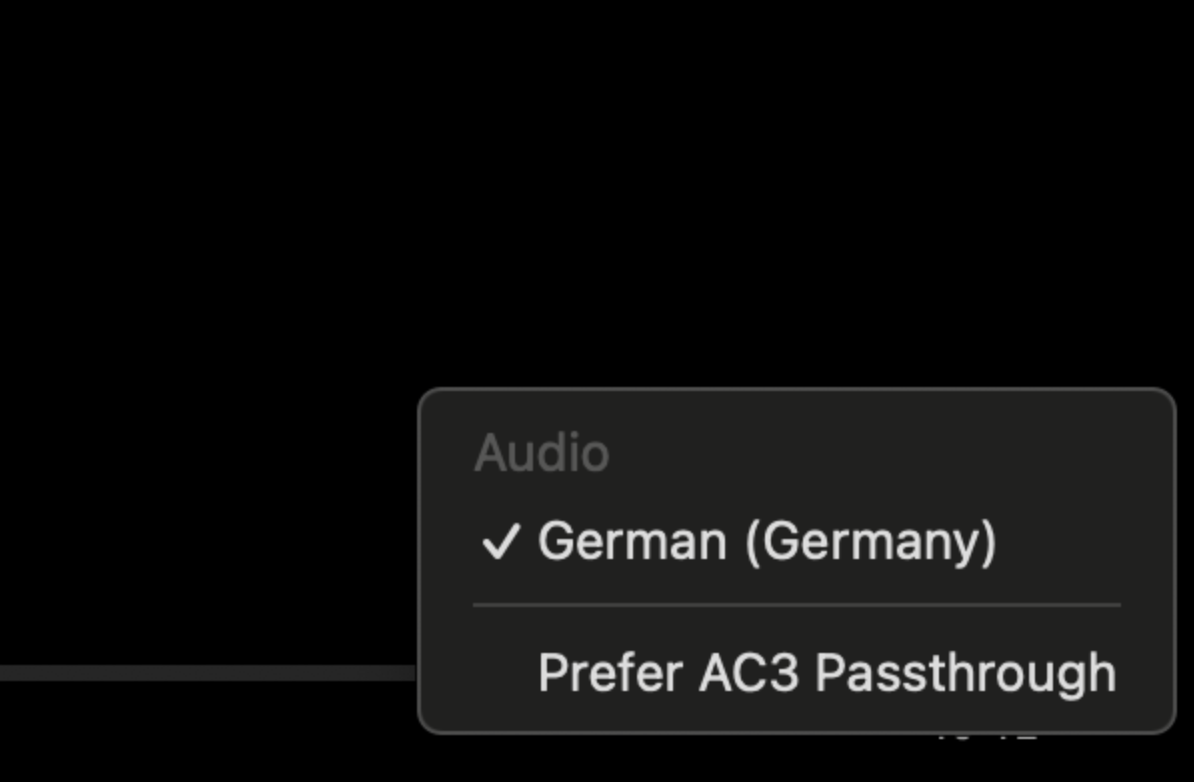
Task: Select the German (Germany) audio track
Action: (766, 542)
